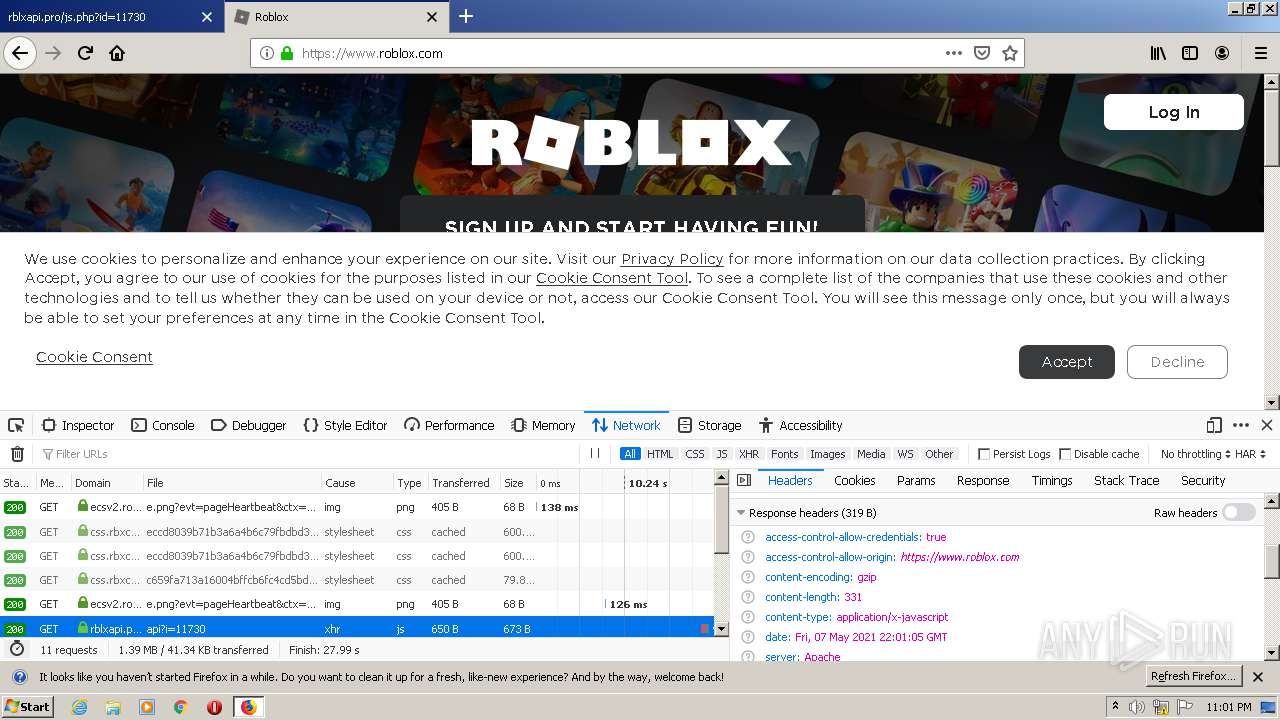1280x720 pixels.
Task: Pause network recording
Action: (x=595, y=453)
